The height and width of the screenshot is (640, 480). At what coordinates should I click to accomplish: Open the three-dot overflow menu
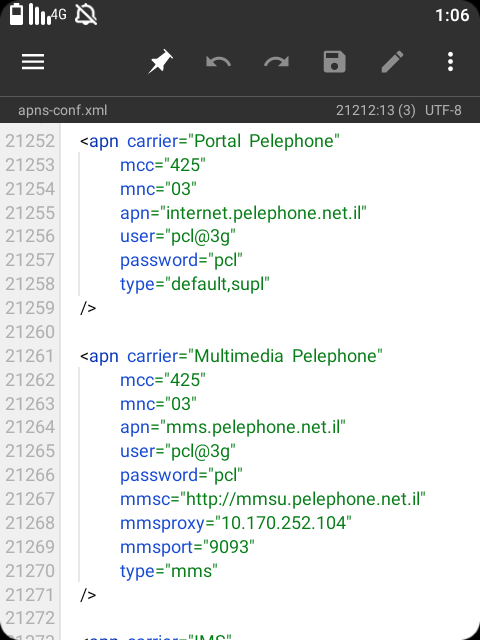[450, 62]
